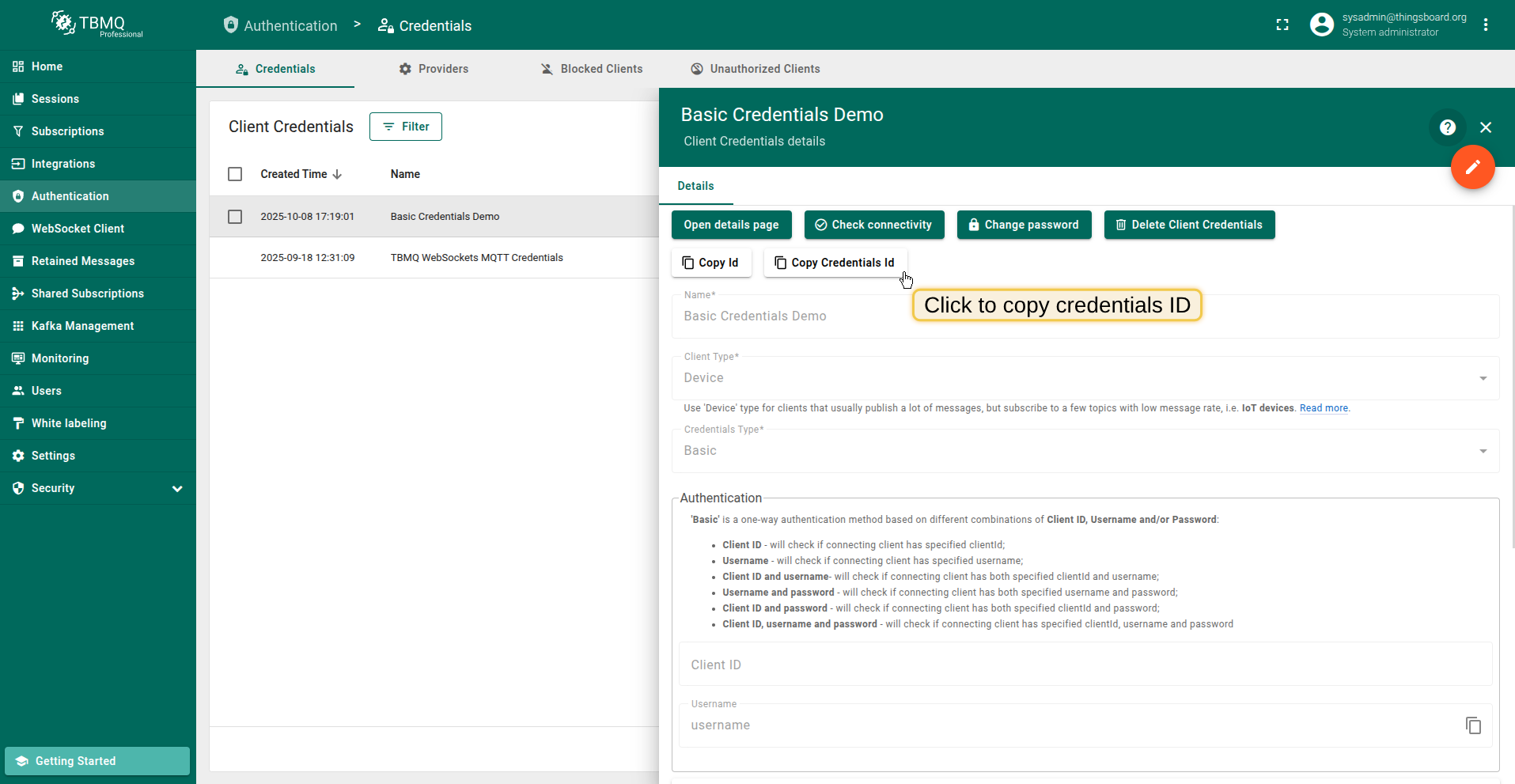The image size is (1515, 784).
Task: Follow the Read more link
Action: (1324, 408)
